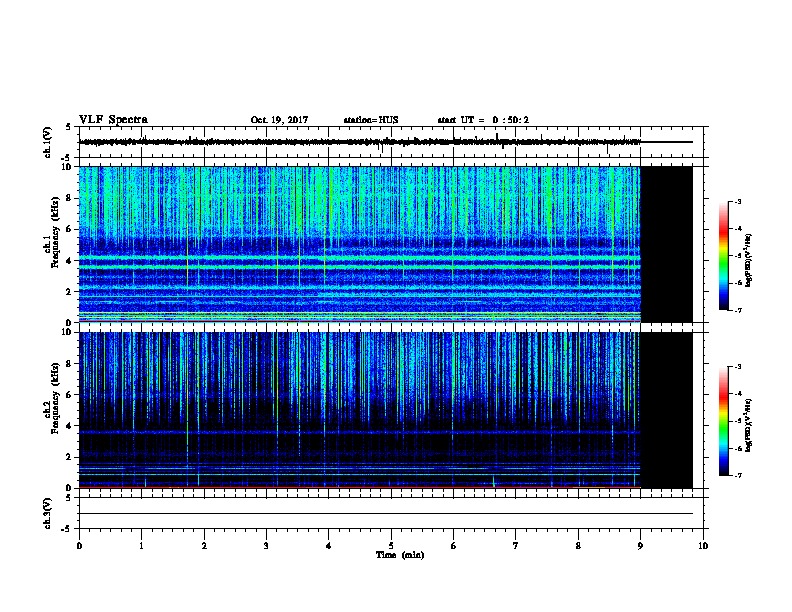Select the date text "Oct. 19, 2017"

pyautogui.click(x=279, y=120)
